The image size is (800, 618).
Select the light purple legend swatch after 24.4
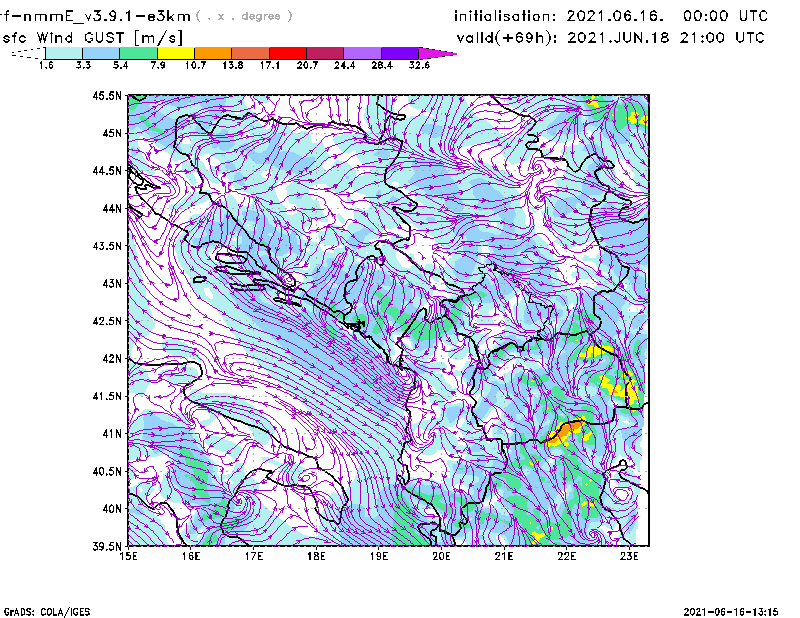363,53
